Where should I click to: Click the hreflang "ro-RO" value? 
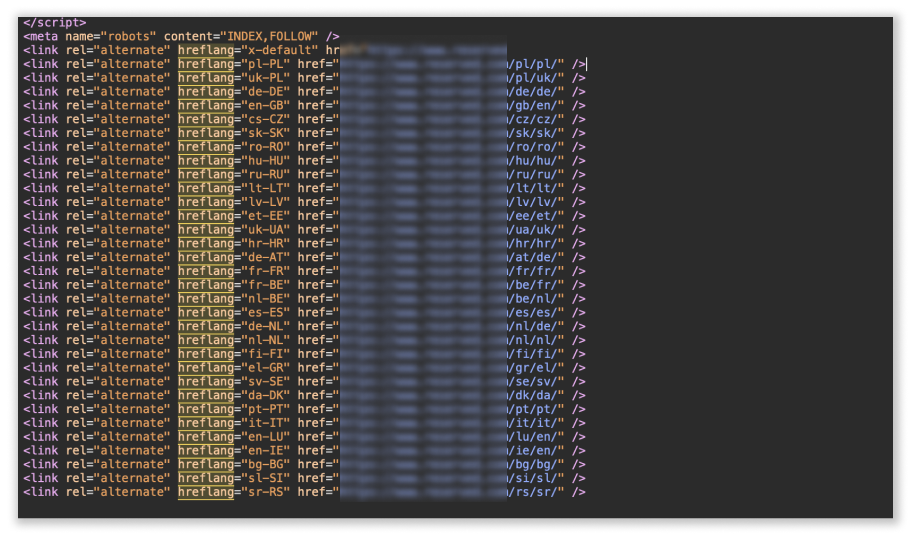tap(266, 147)
